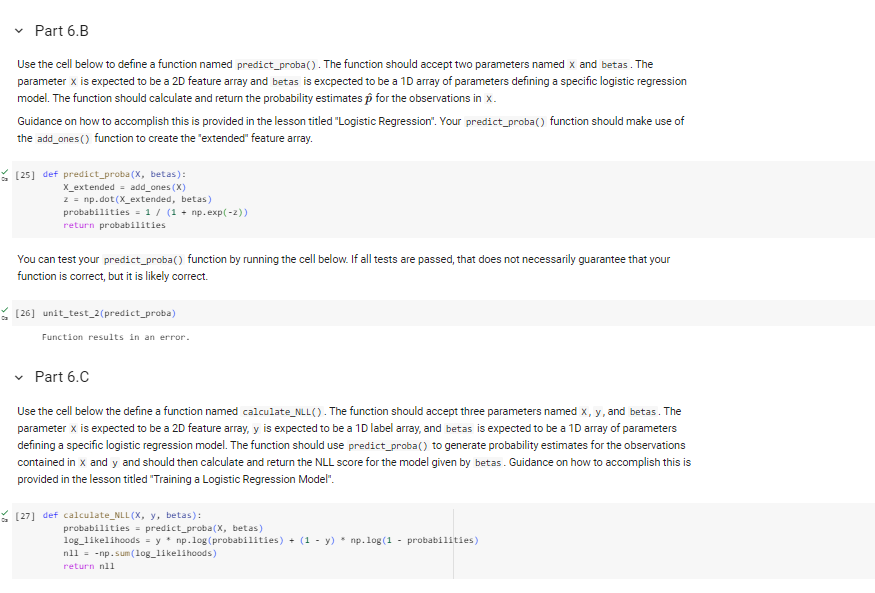Click the [26] execution counter beside unit_test_2
Image resolution: width=875 pixels, height=593 pixels.
click(x=26, y=312)
